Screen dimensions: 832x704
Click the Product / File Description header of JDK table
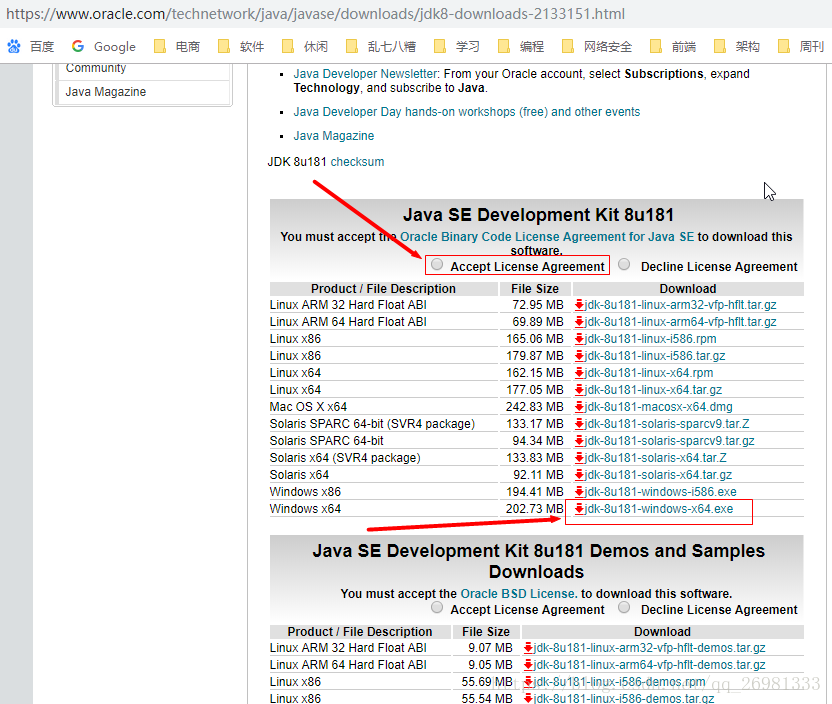pos(383,289)
